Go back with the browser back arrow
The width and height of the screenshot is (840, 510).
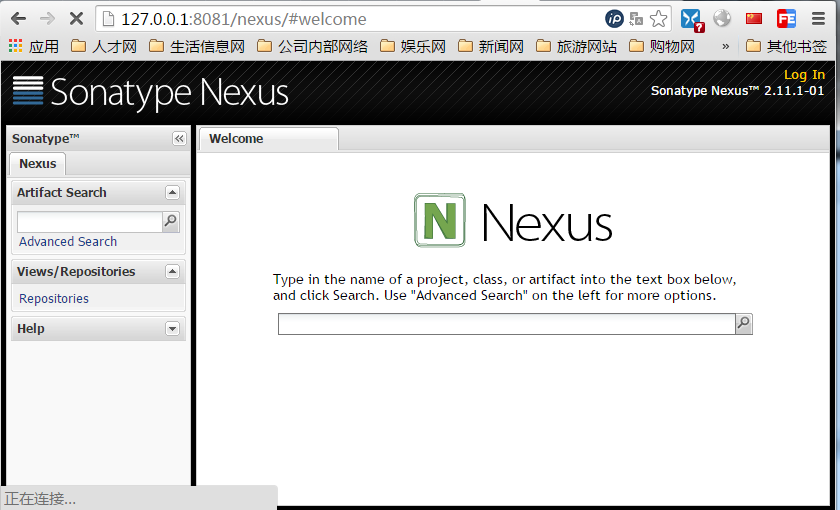pos(18,19)
